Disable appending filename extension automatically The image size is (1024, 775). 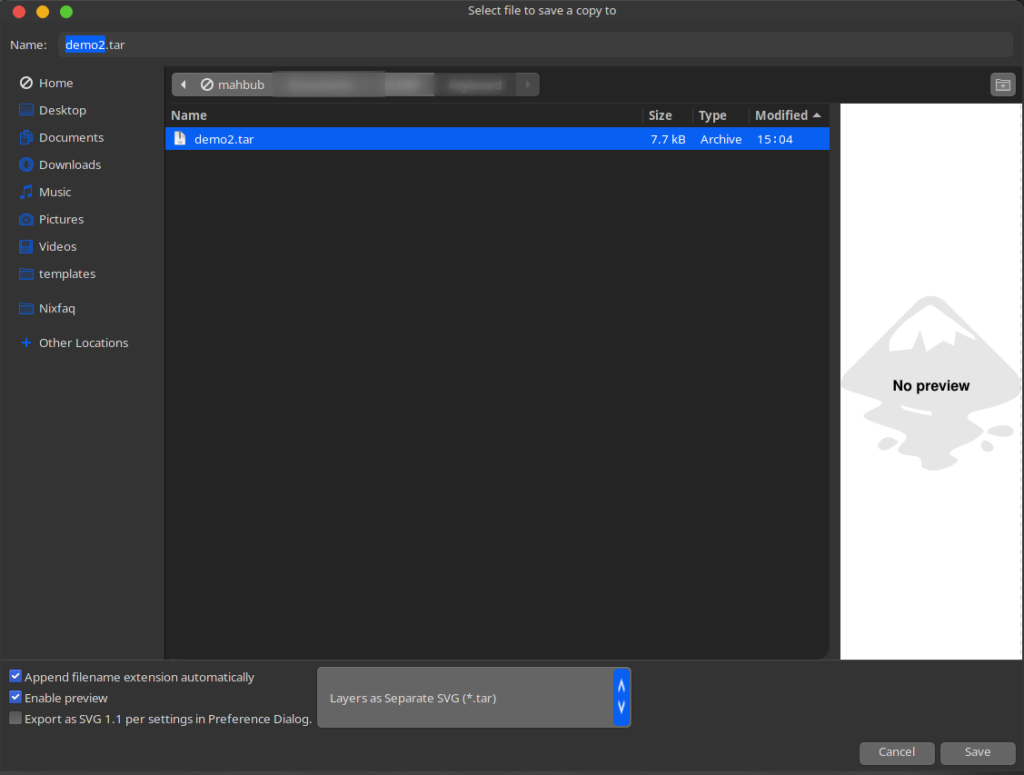coord(15,677)
